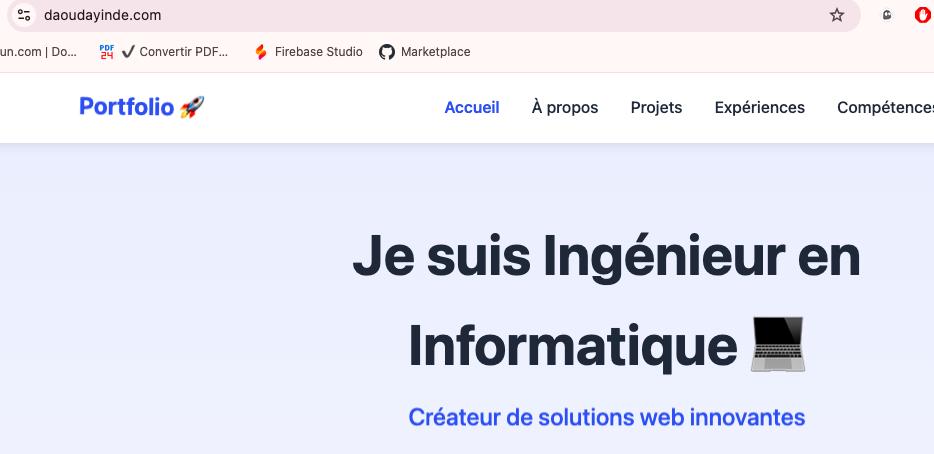The height and width of the screenshot is (454, 934).
Task: Navigate to Projets in the navbar
Action: pos(656,107)
